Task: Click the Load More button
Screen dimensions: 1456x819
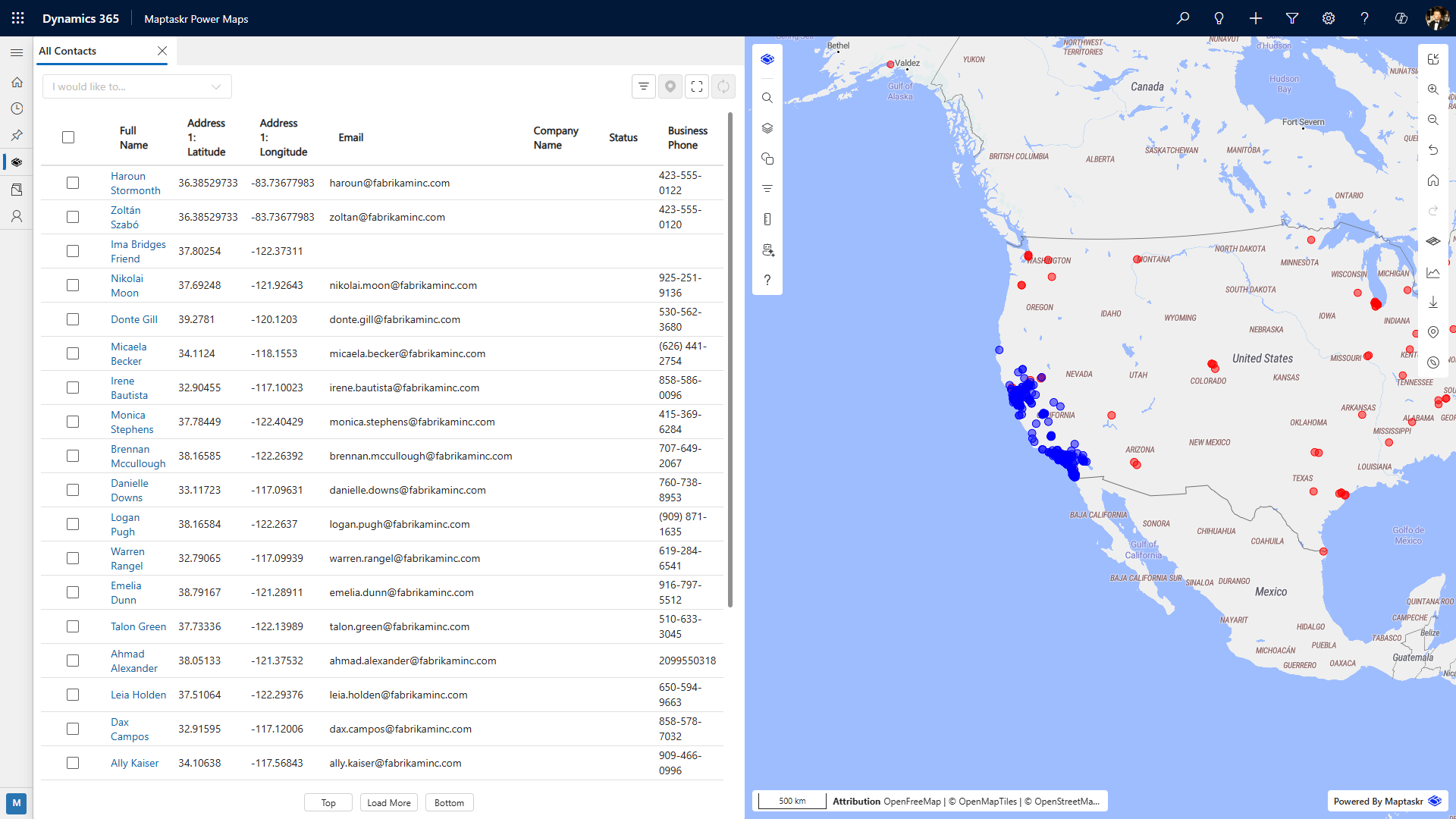Action: tap(389, 802)
